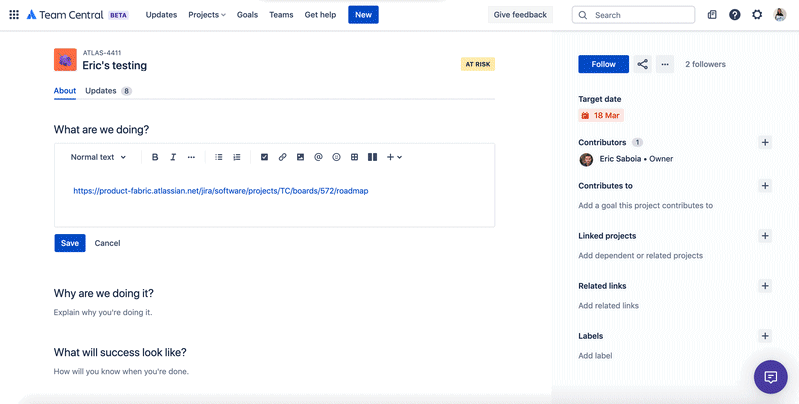Open the Normal text style dropdown
Viewport: 799px width, 404px height.
pyautogui.click(x=98, y=157)
